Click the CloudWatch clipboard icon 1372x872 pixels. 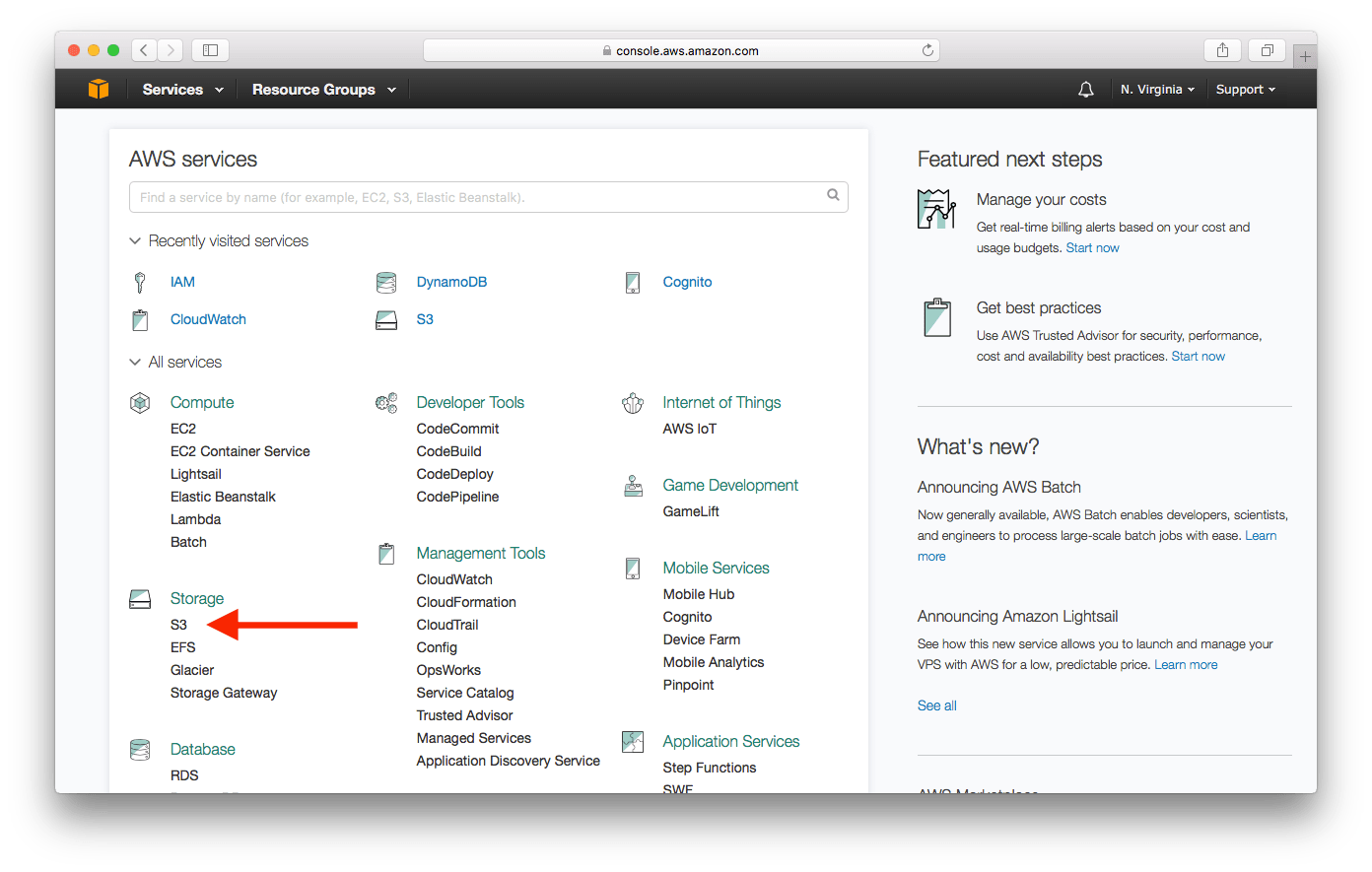(x=140, y=319)
